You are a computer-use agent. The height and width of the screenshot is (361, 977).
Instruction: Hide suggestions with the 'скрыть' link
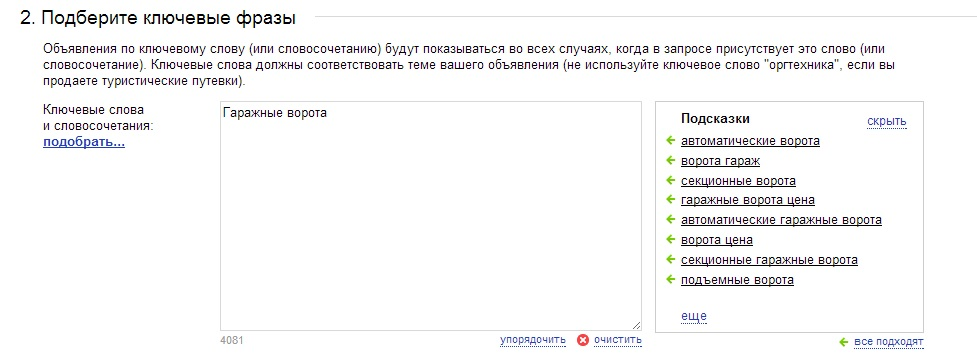[887, 120]
